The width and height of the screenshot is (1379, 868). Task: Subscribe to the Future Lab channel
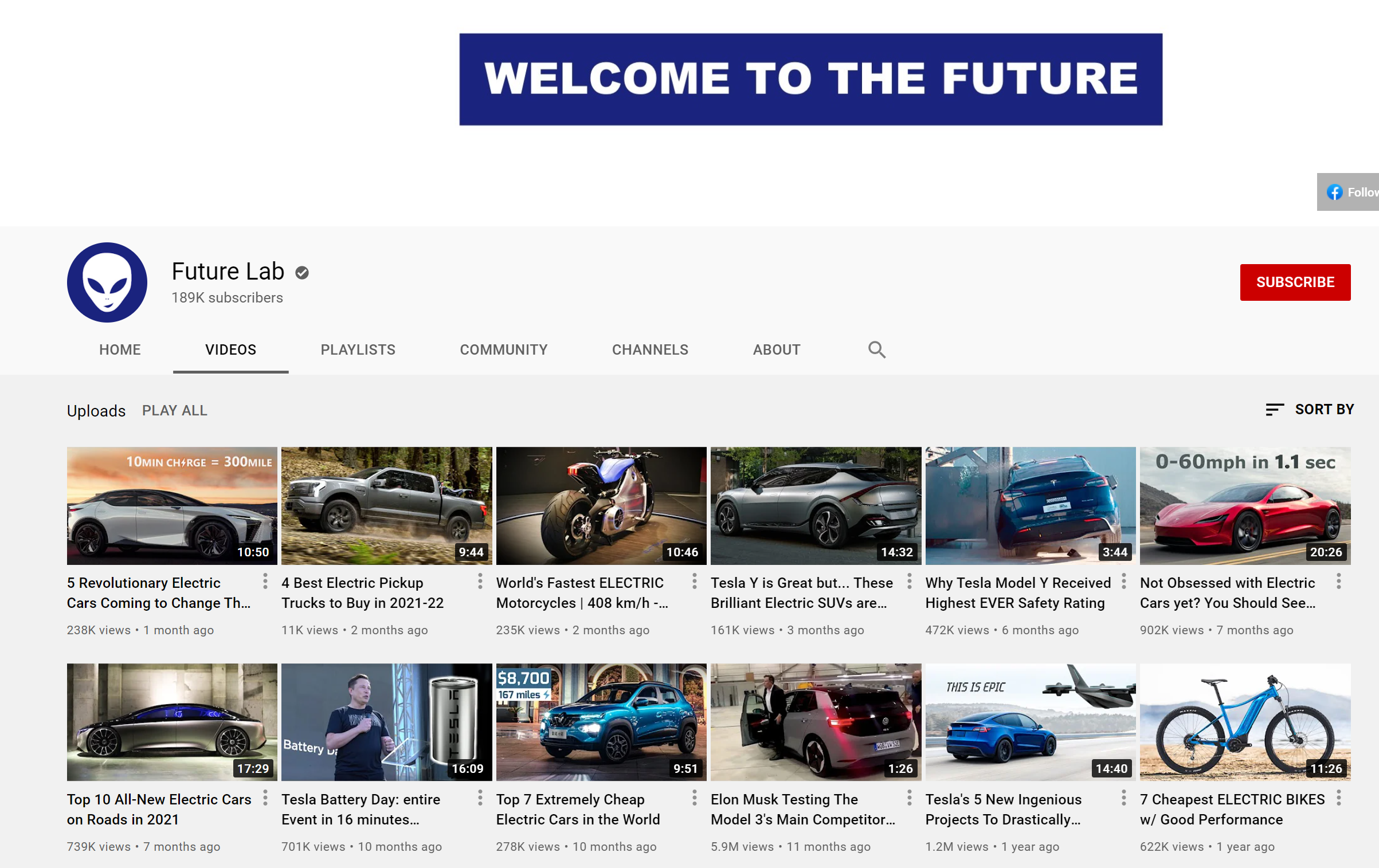(x=1295, y=282)
